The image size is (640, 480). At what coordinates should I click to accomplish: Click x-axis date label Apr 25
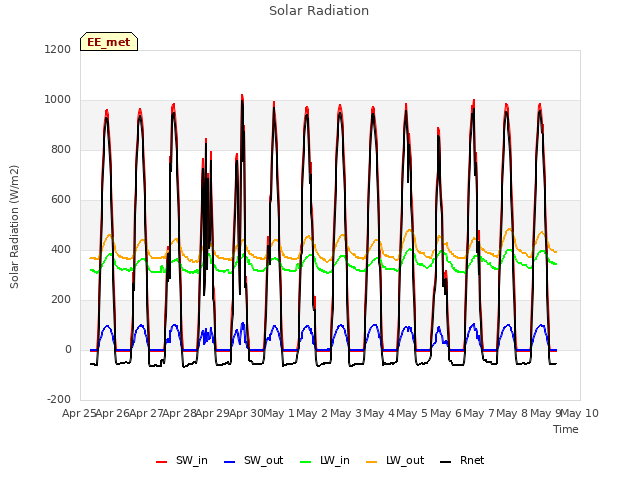(x=79, y=413)
